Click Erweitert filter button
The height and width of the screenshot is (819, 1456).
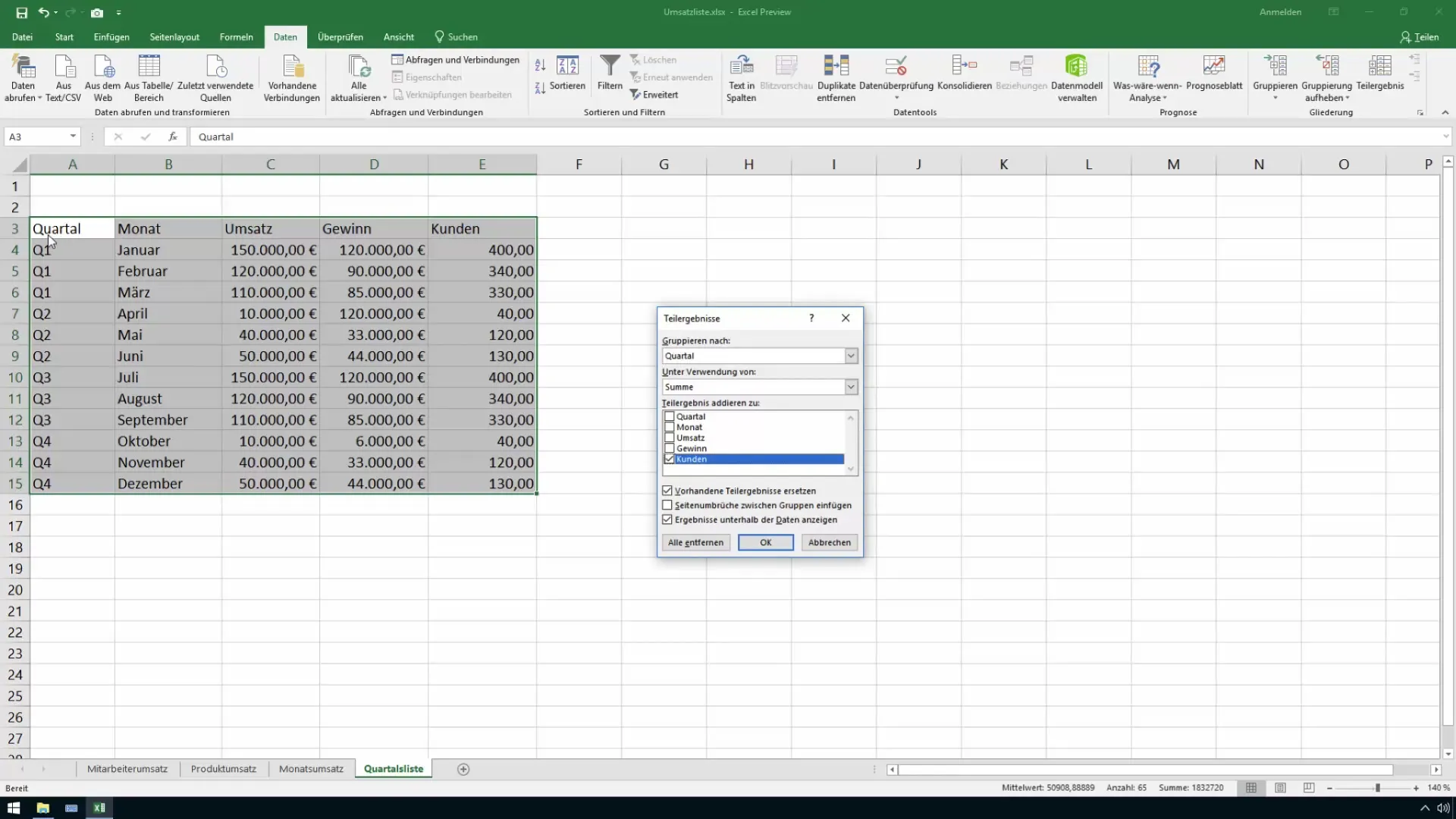pyautogui.click(x=654, y=95)
